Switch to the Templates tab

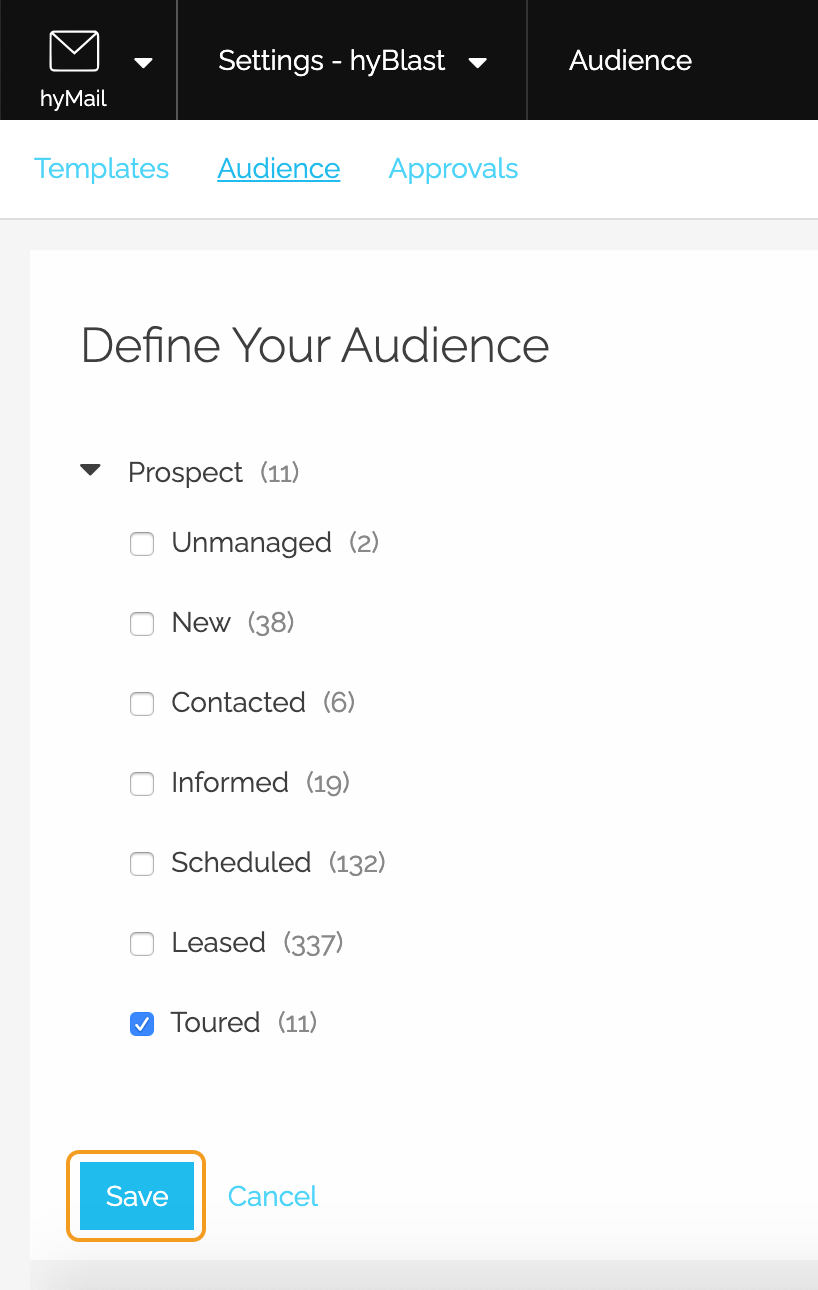coord(101,168)
